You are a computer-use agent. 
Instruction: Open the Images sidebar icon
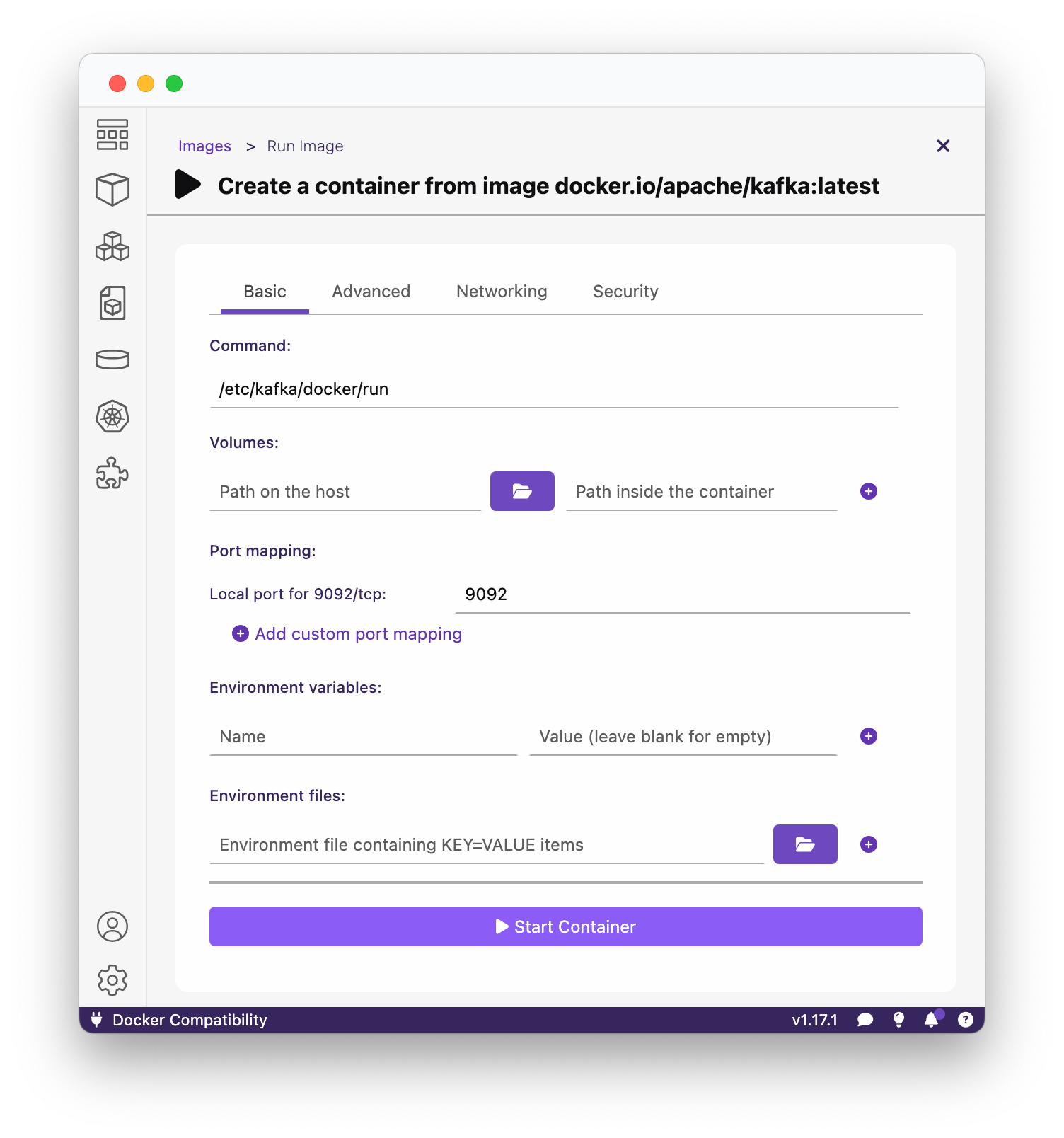click(x=112, y=303)
